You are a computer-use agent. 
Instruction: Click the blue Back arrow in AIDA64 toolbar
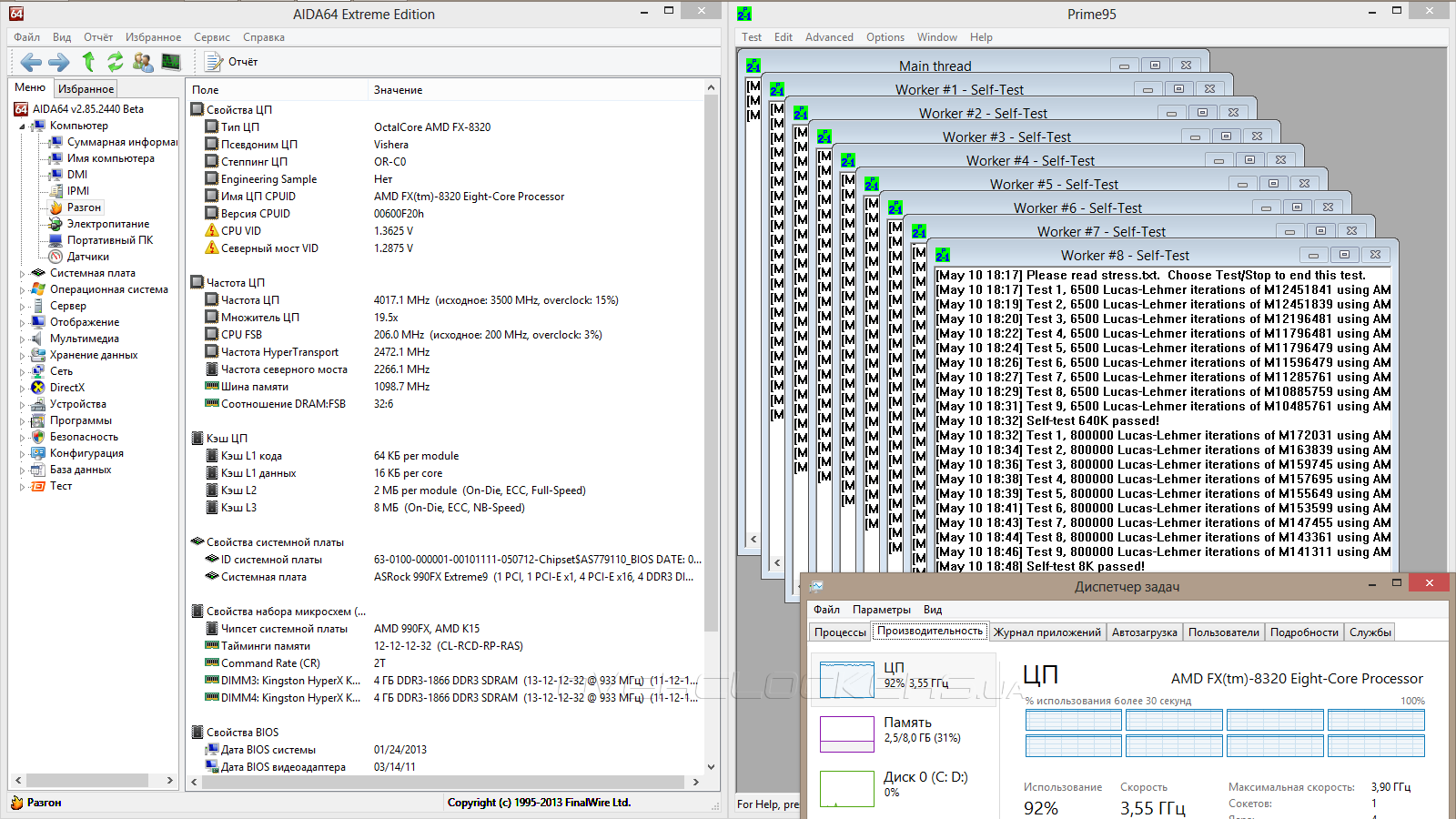click(x=31, y=62)
